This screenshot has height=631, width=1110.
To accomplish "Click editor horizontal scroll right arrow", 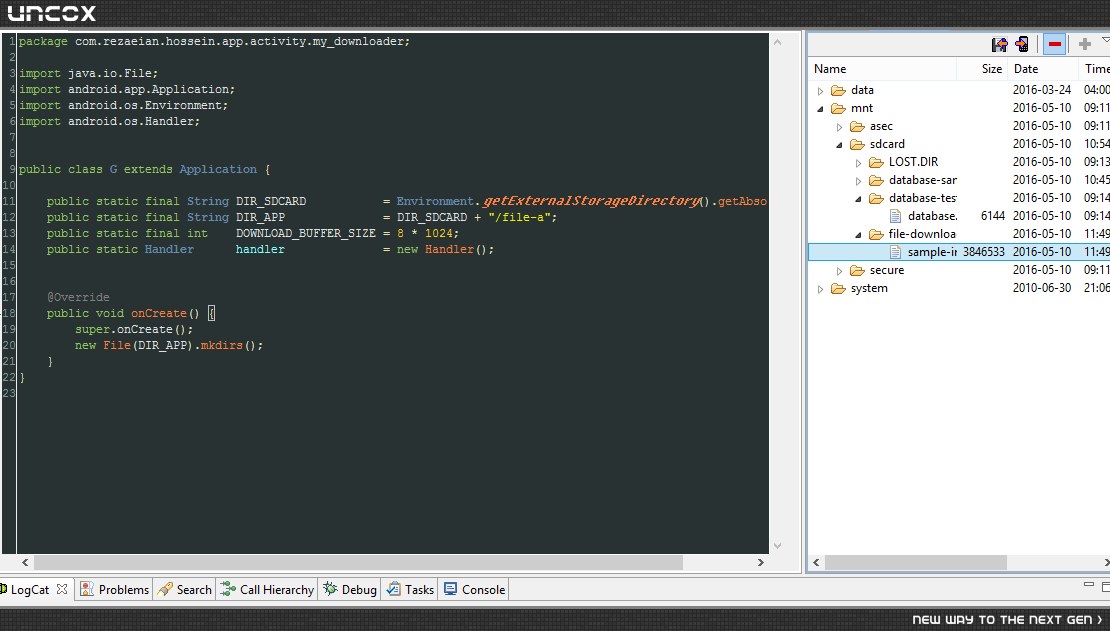I will pos(761,562).
